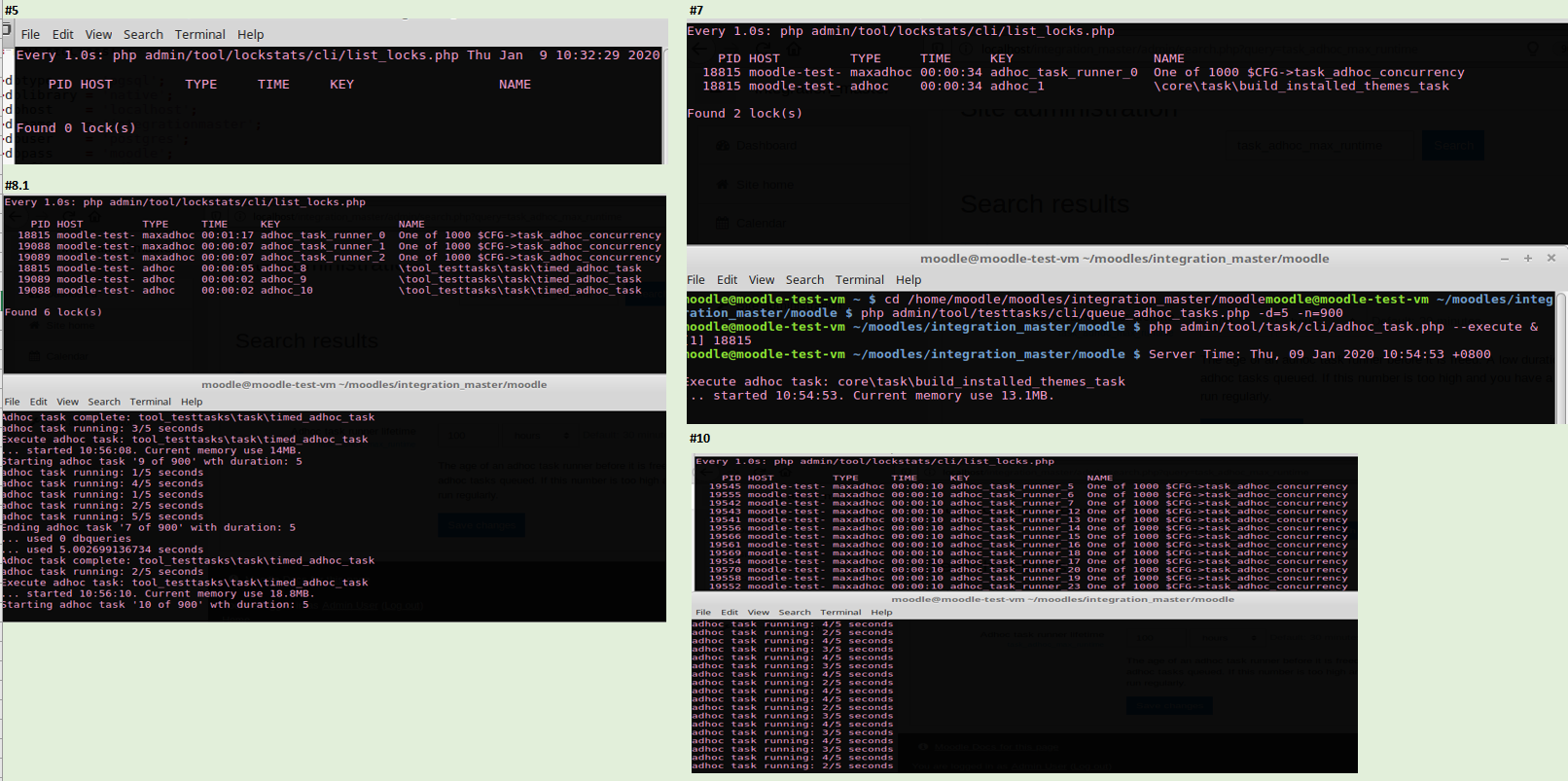Click key 'adhoc_9' in #8.1 lock list
This screenshot has width=1568, height=781.
283,279
